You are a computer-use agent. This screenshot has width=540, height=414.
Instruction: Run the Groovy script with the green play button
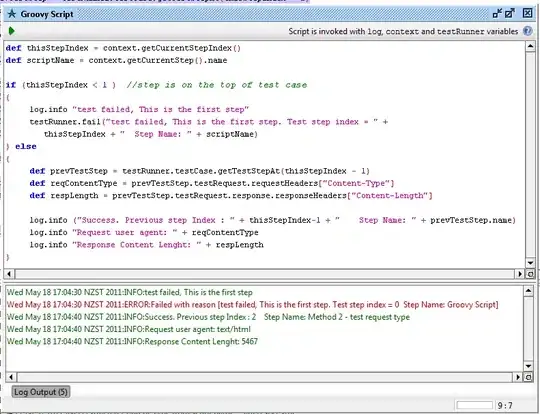coord(11,31)
